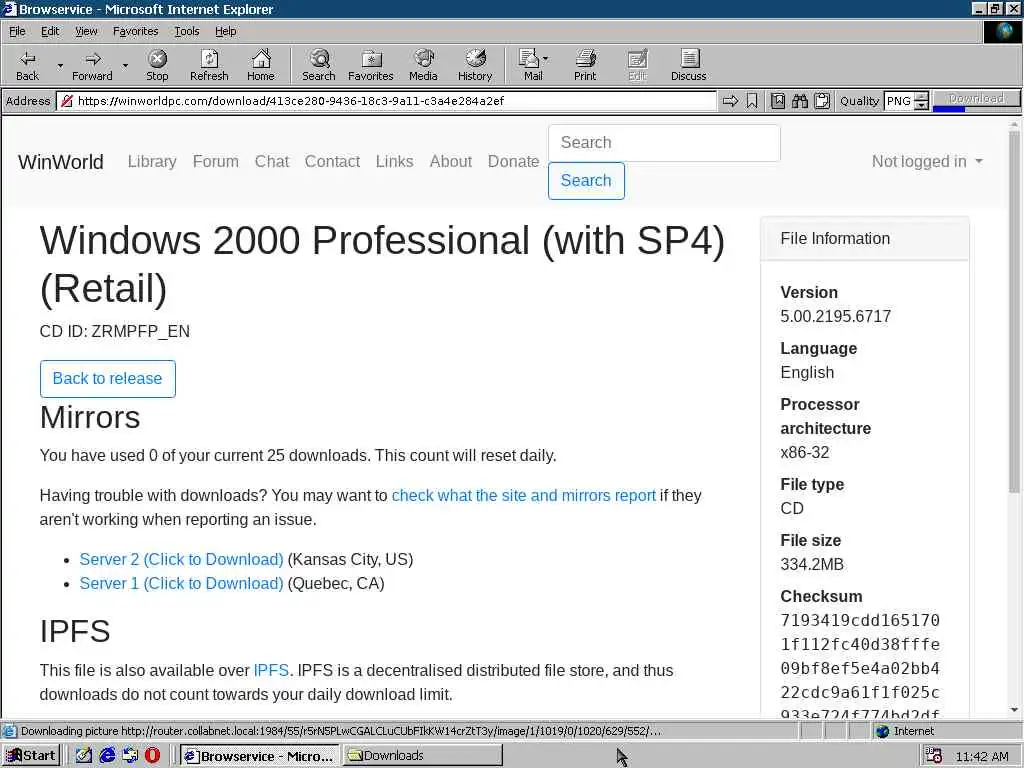Go to the Home page icon
Screen dimensions: 1024x768
[x=261, y=65]
